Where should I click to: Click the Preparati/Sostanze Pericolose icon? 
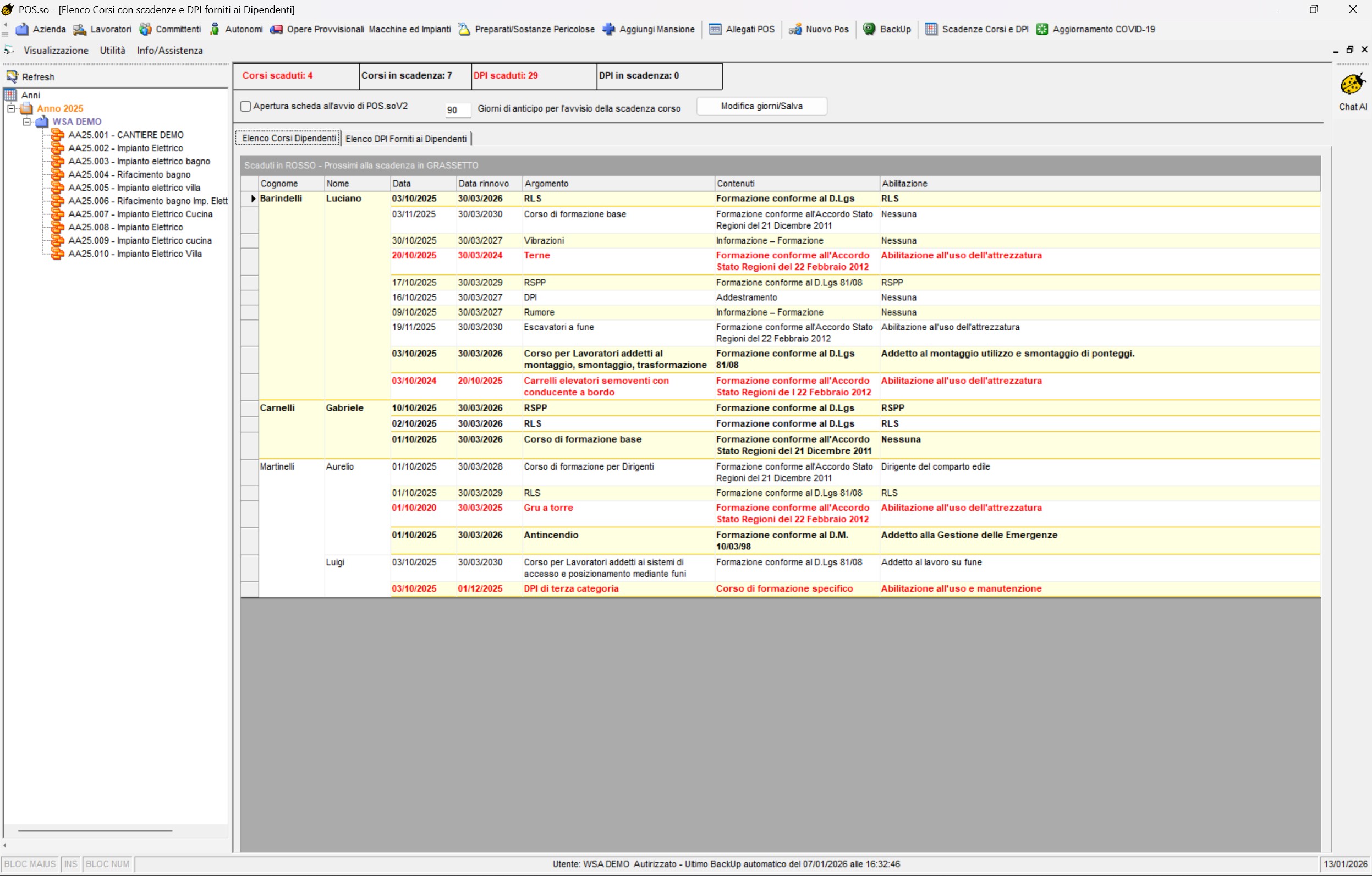point(464,29)
